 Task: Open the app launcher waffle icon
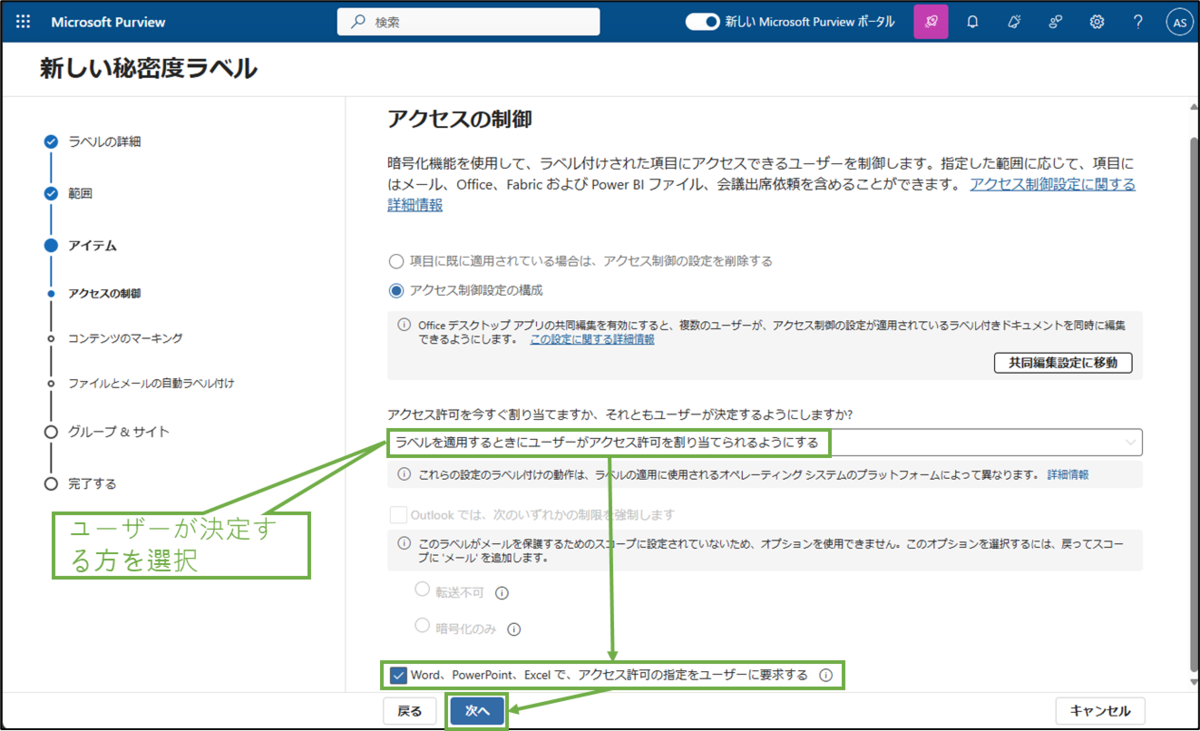[x=23, y=22]
